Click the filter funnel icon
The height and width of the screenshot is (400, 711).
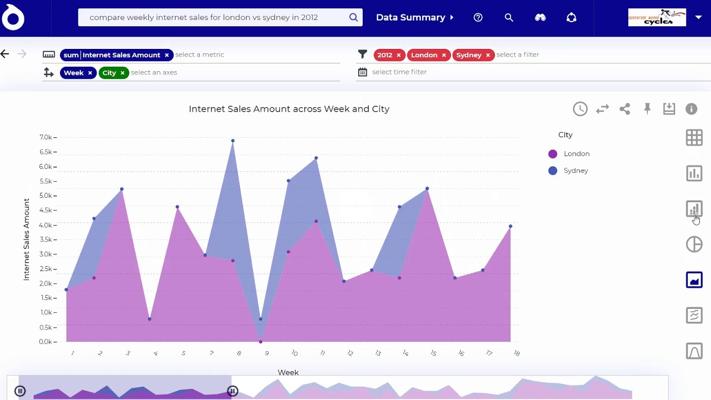(x=362, y=54)
